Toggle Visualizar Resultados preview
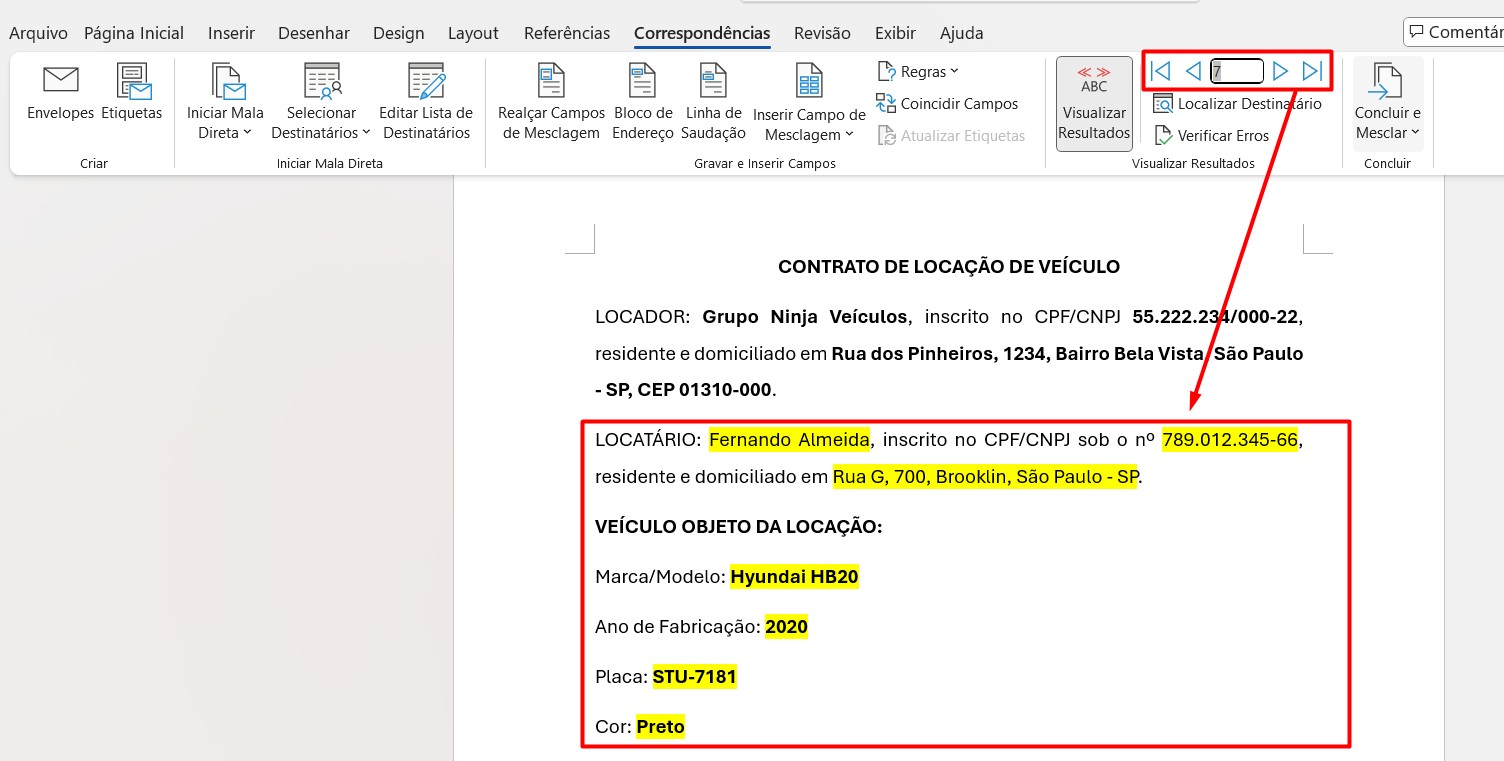Image resolution: width=1504 pixels, height=761 pixels. (1094, 104)
